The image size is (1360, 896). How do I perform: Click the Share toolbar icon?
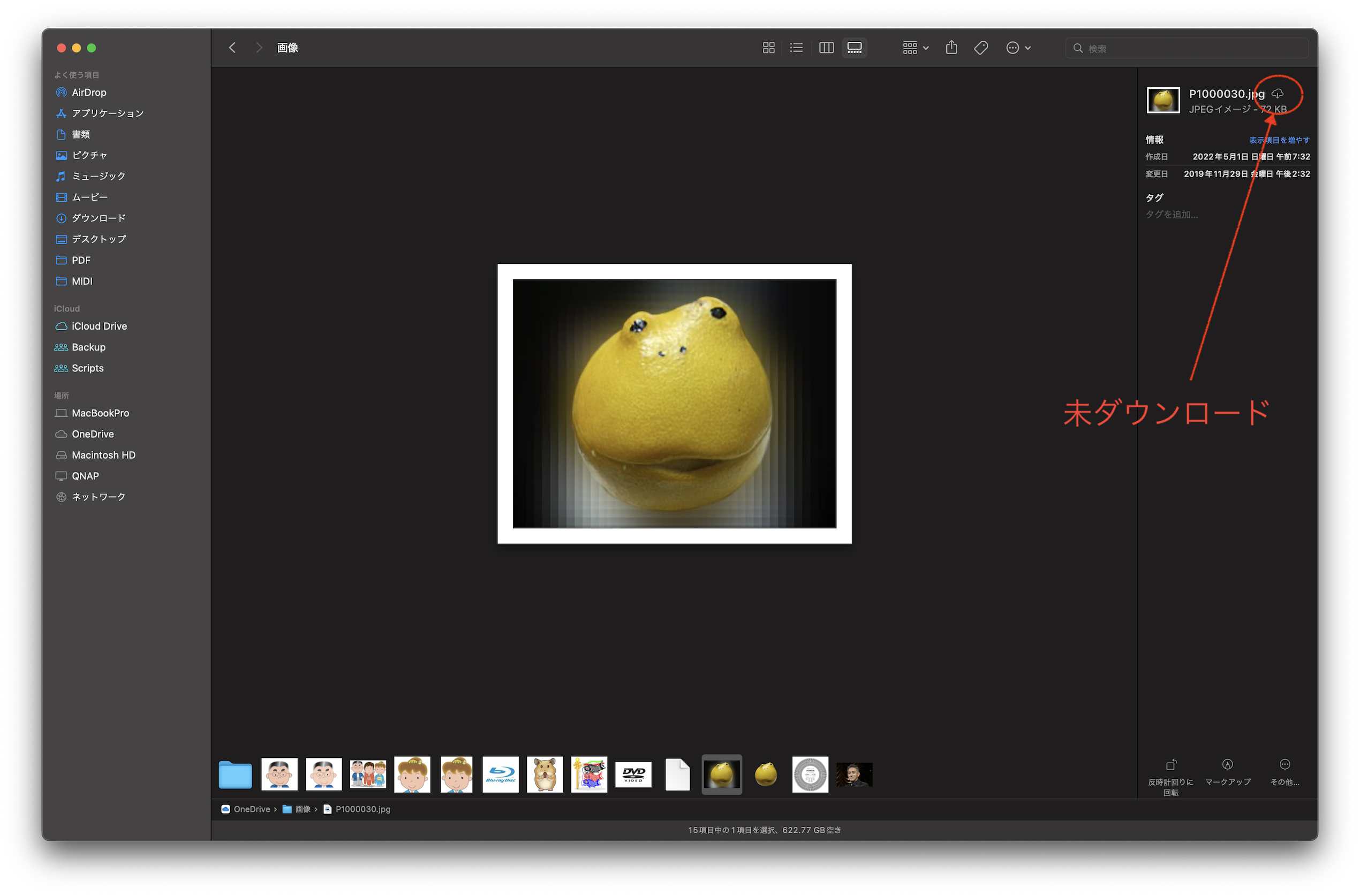[x=951, y=48]
